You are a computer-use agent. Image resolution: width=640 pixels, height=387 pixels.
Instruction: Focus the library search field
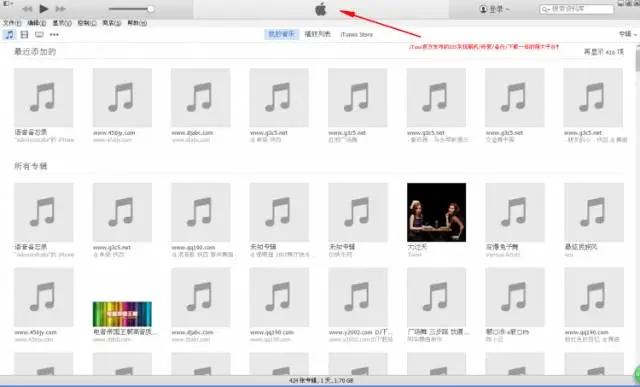pos(576,9)
